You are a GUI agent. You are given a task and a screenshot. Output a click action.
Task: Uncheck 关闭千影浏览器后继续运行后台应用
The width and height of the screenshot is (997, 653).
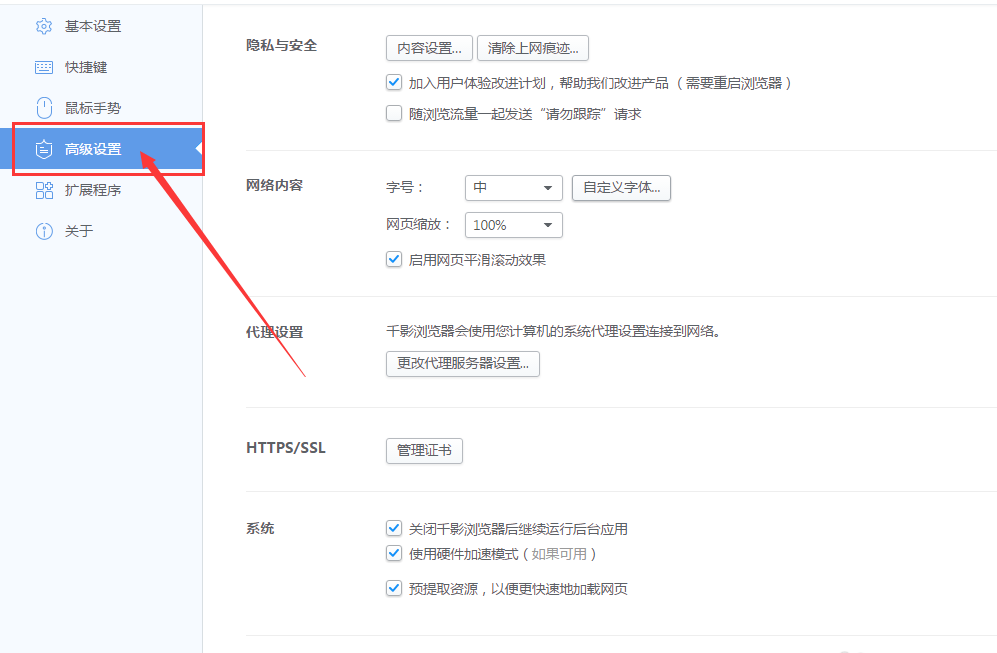pyautogui.click(x=394, y=528)
